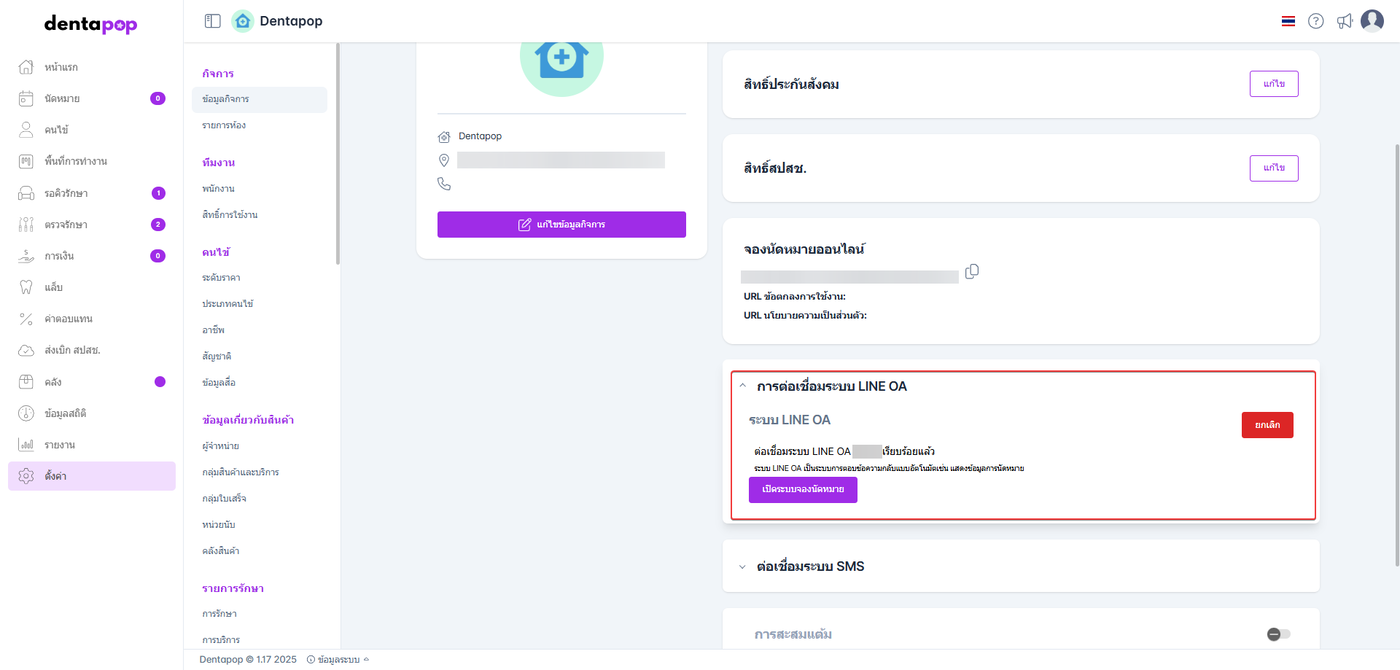Click the URL นโยบายความเป็นส่วนตัว label
The image size is (1400, 670).
pos(805,315)
